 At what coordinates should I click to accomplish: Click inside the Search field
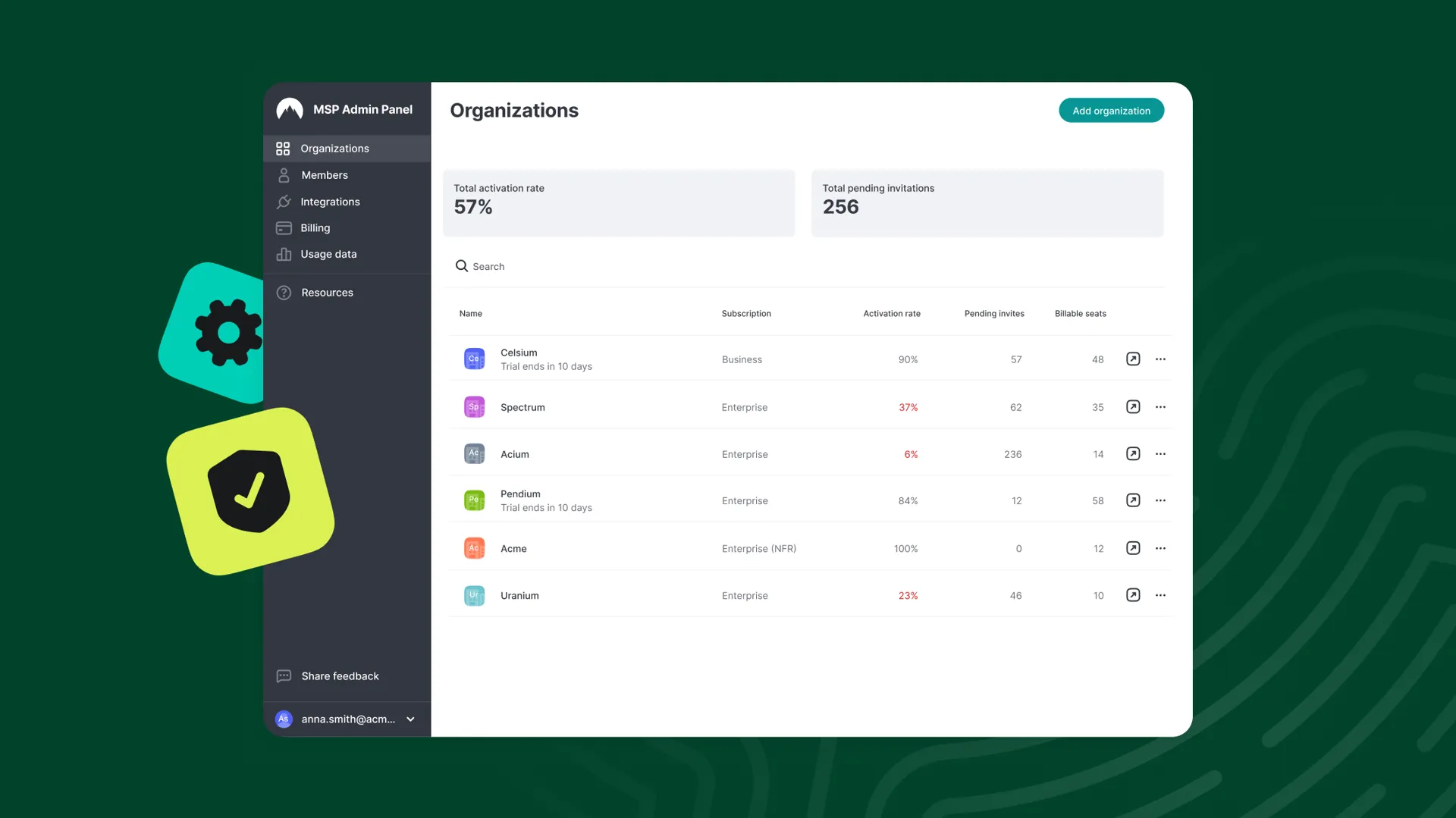click(x=531, y=265)
